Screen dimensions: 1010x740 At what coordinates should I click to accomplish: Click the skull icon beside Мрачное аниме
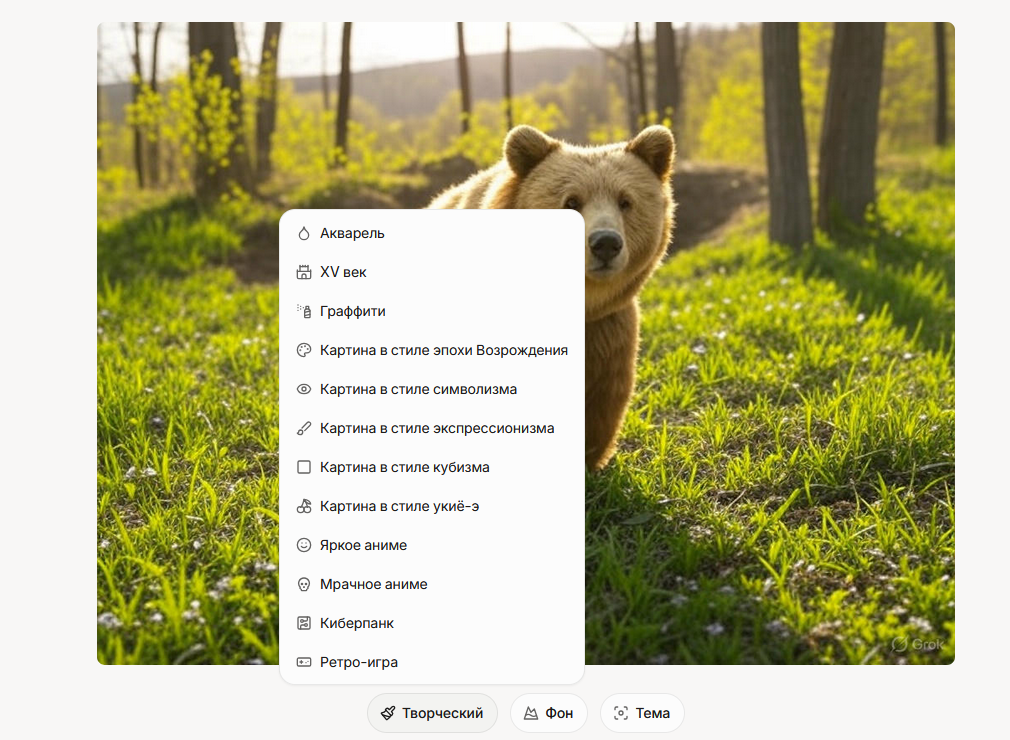304,584
